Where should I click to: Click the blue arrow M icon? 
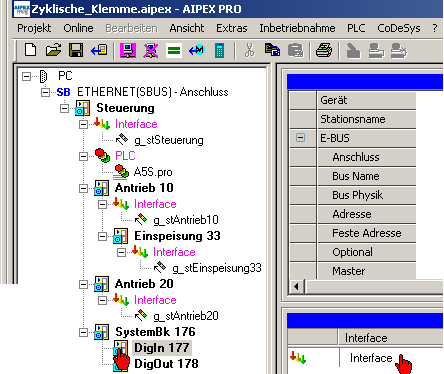[x=196, y=50]
